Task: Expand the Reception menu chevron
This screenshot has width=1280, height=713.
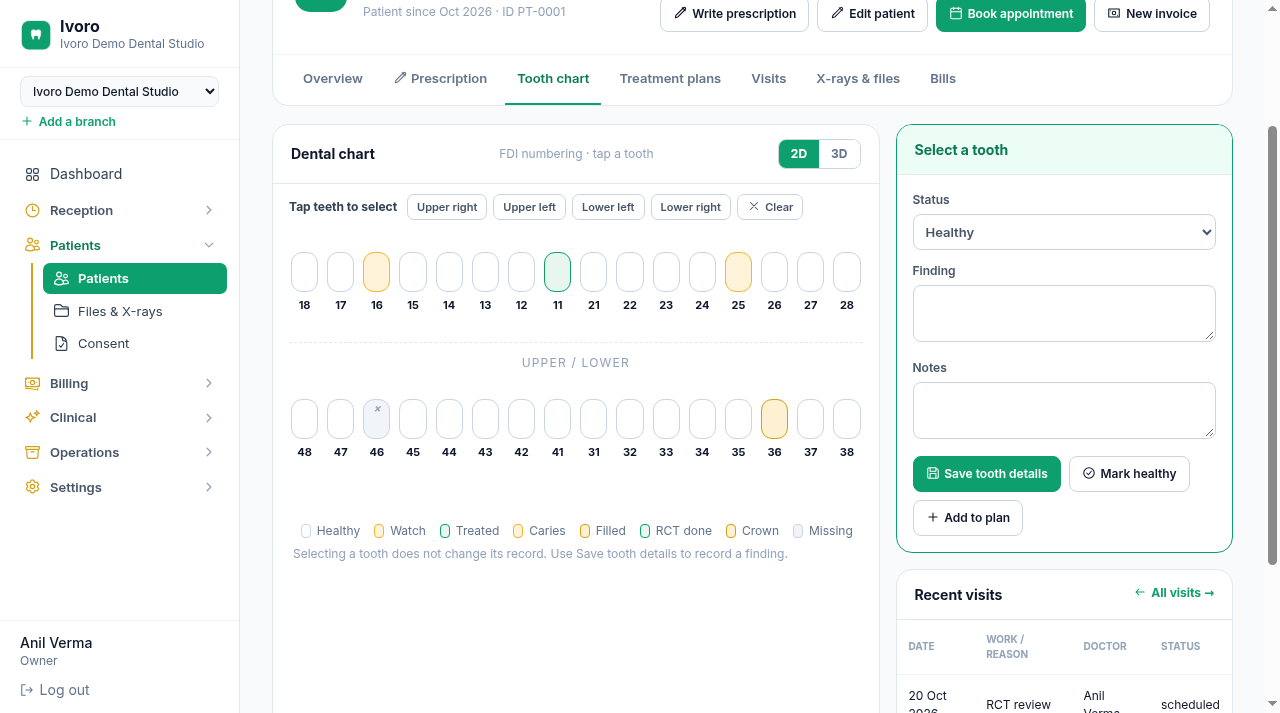Action: tap(209, 210)
